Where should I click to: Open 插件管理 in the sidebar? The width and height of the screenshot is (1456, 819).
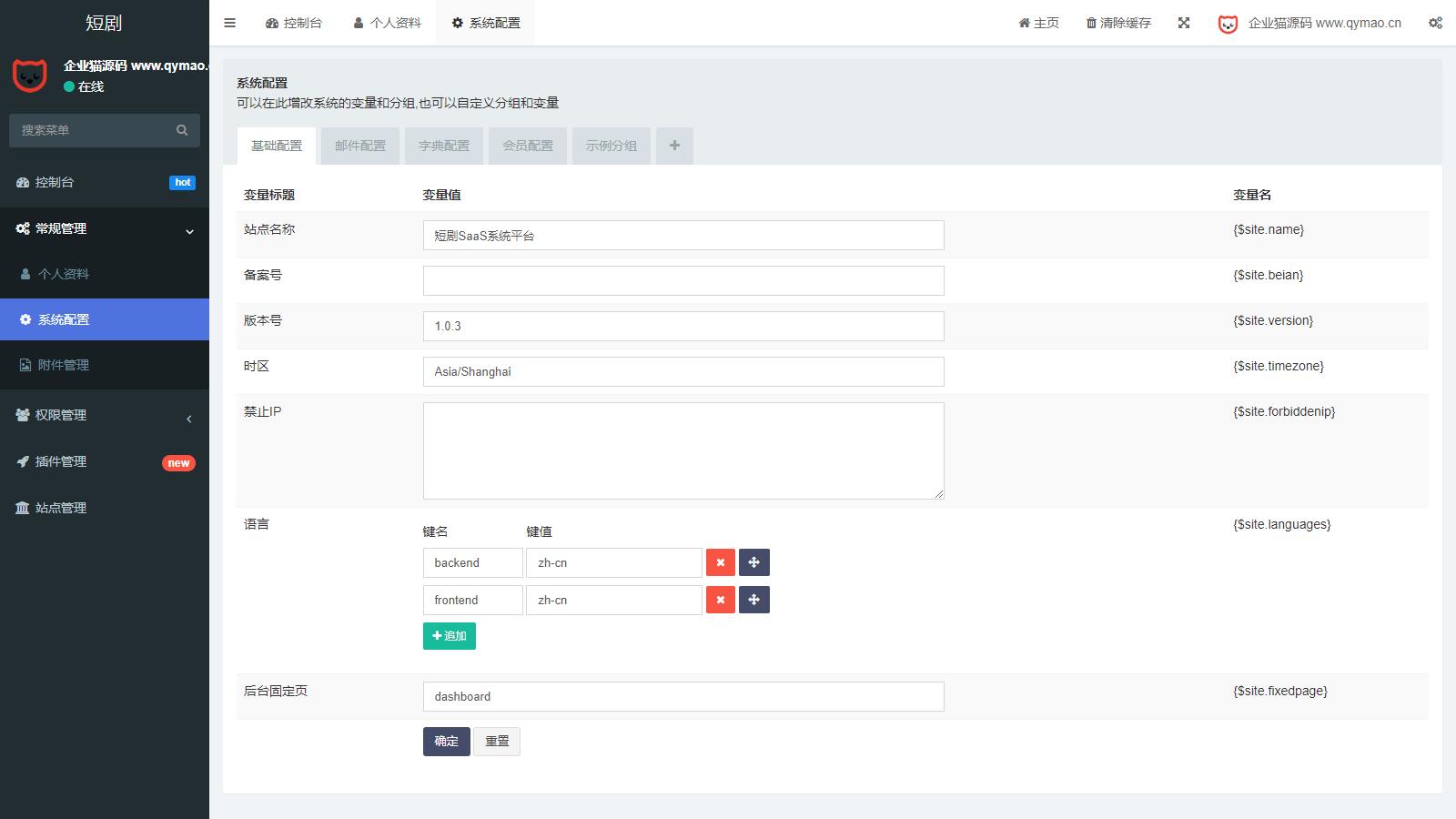point(61,461)
